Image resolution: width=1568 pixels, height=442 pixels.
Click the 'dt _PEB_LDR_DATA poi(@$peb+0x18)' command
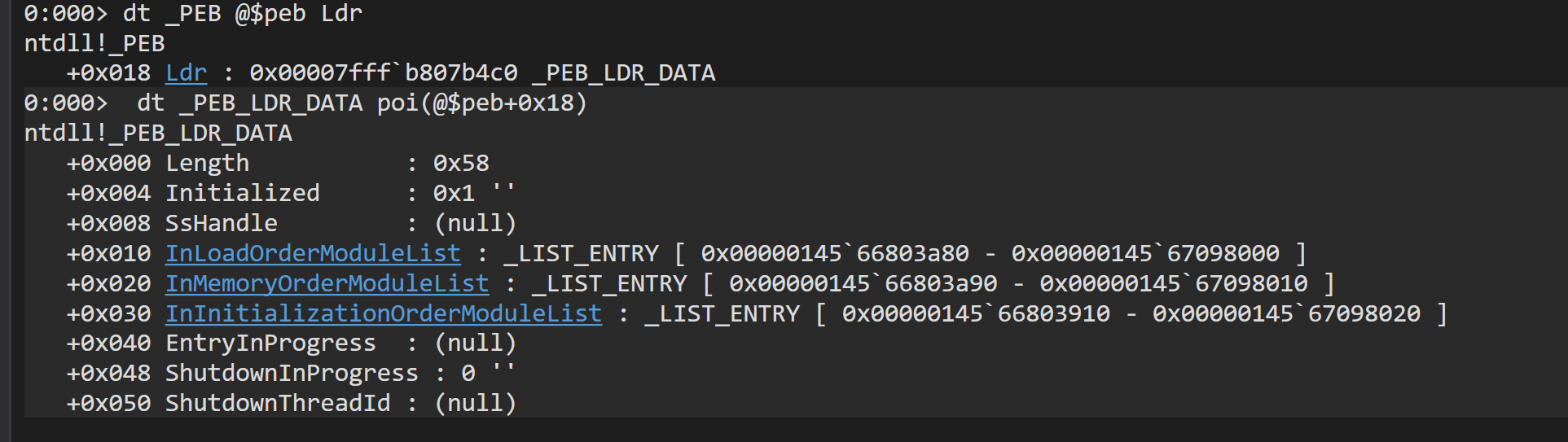click(x=362, y=103)
